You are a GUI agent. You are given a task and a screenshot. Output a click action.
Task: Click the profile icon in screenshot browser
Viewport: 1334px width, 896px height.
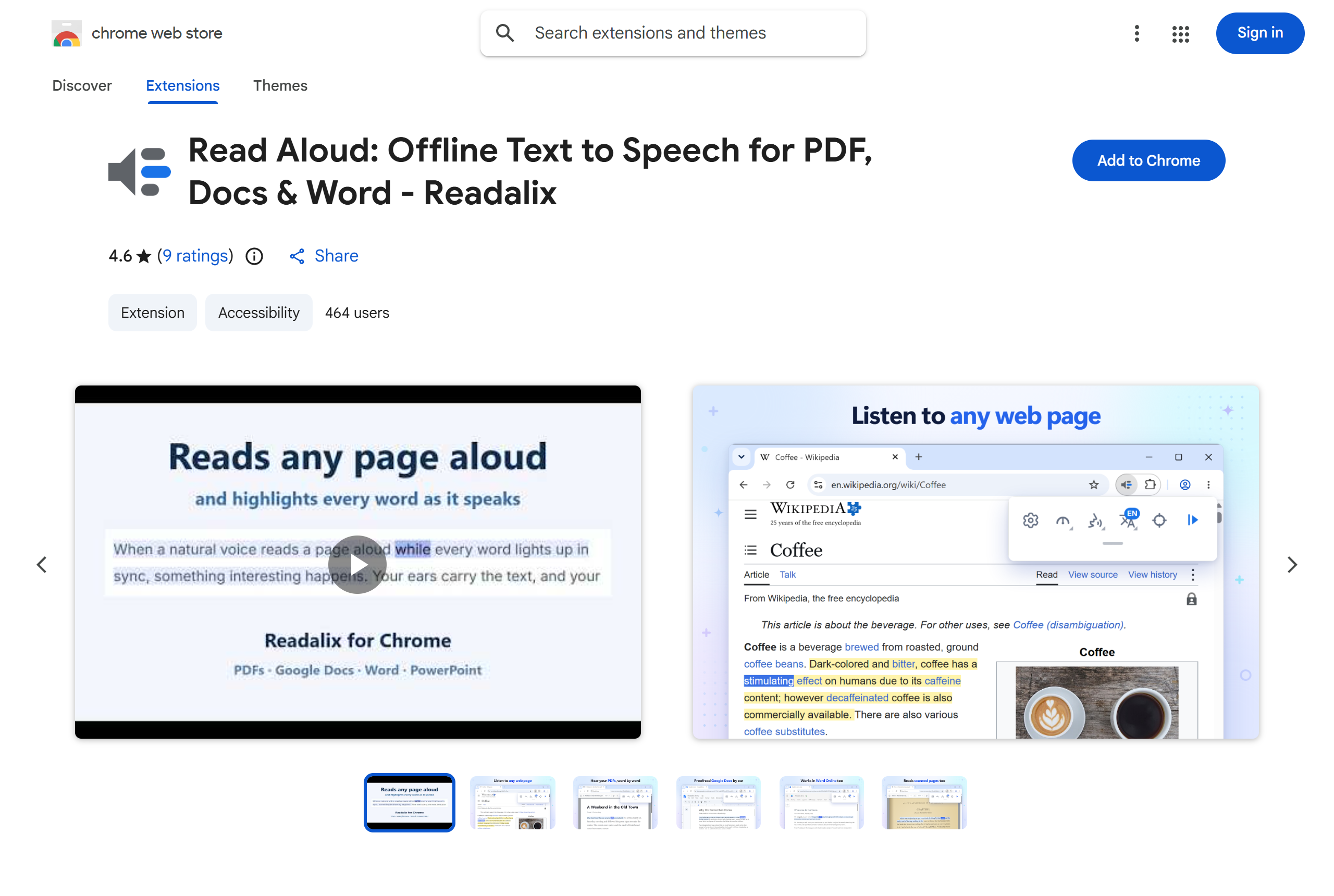pos(1185,484)
